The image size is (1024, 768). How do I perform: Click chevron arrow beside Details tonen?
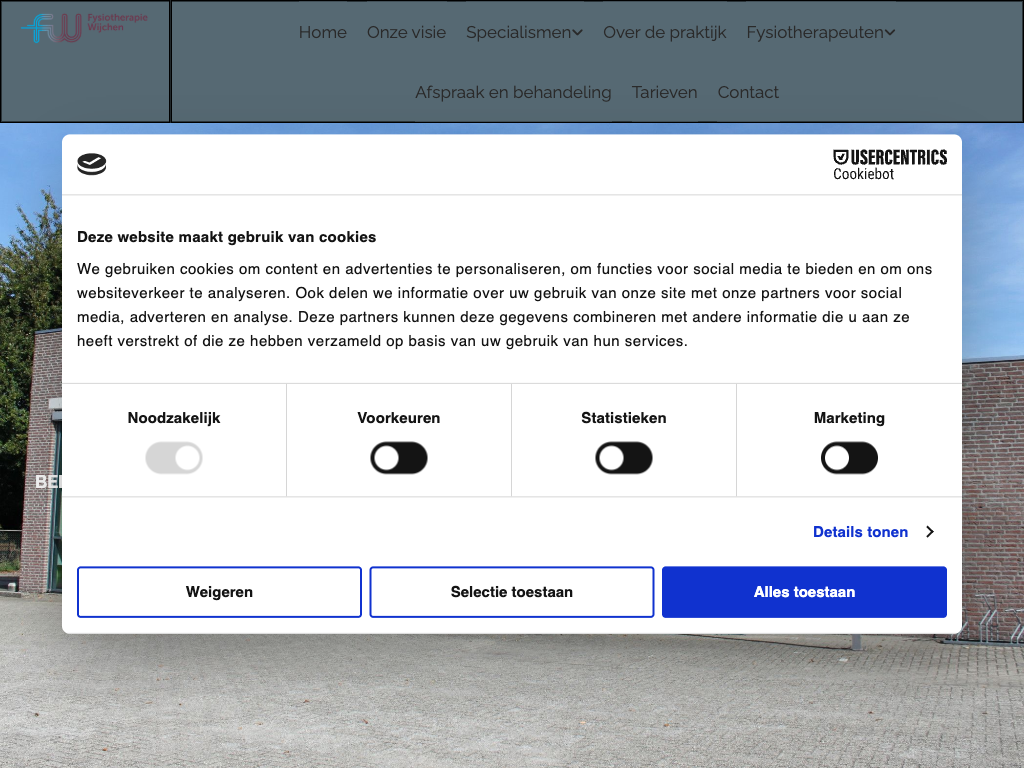pyautogui.click(x=929, y=532)
